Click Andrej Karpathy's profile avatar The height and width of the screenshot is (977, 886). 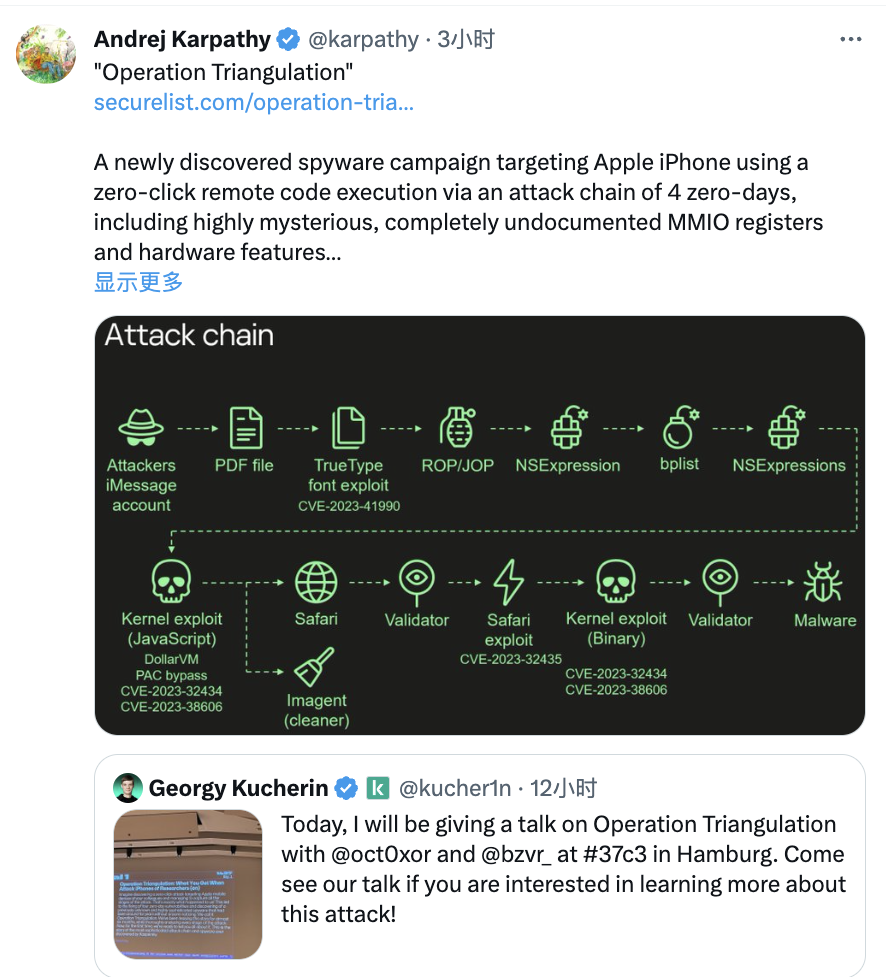46,54
